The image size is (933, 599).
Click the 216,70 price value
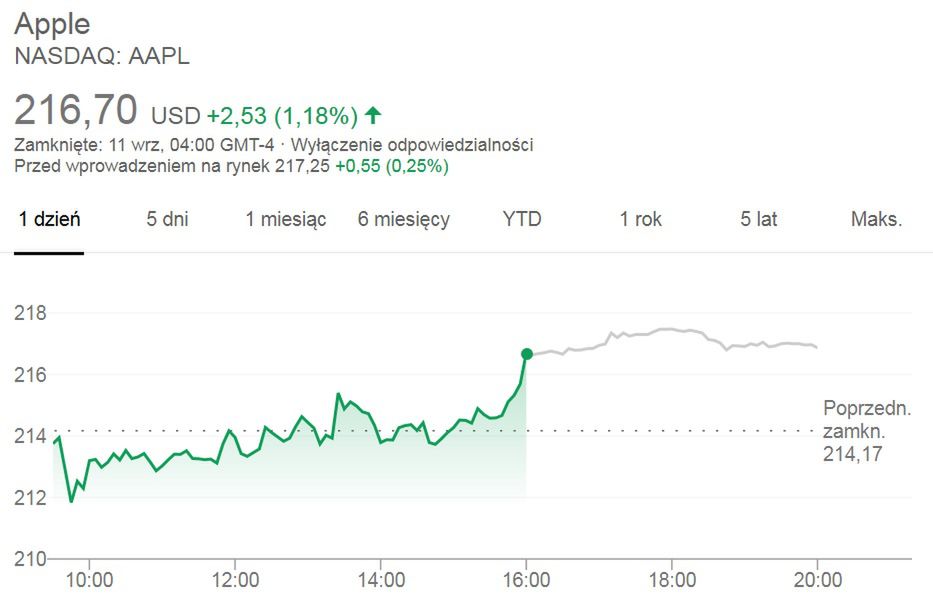tap(76, 109)
